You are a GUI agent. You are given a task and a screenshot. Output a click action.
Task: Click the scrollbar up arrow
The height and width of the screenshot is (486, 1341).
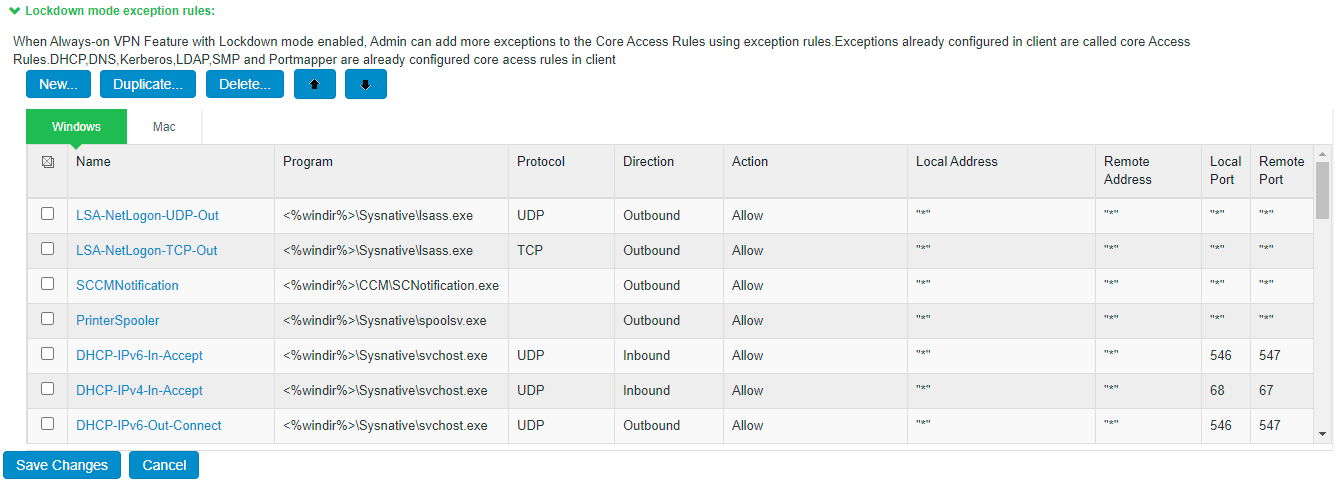click(1322, 154)
